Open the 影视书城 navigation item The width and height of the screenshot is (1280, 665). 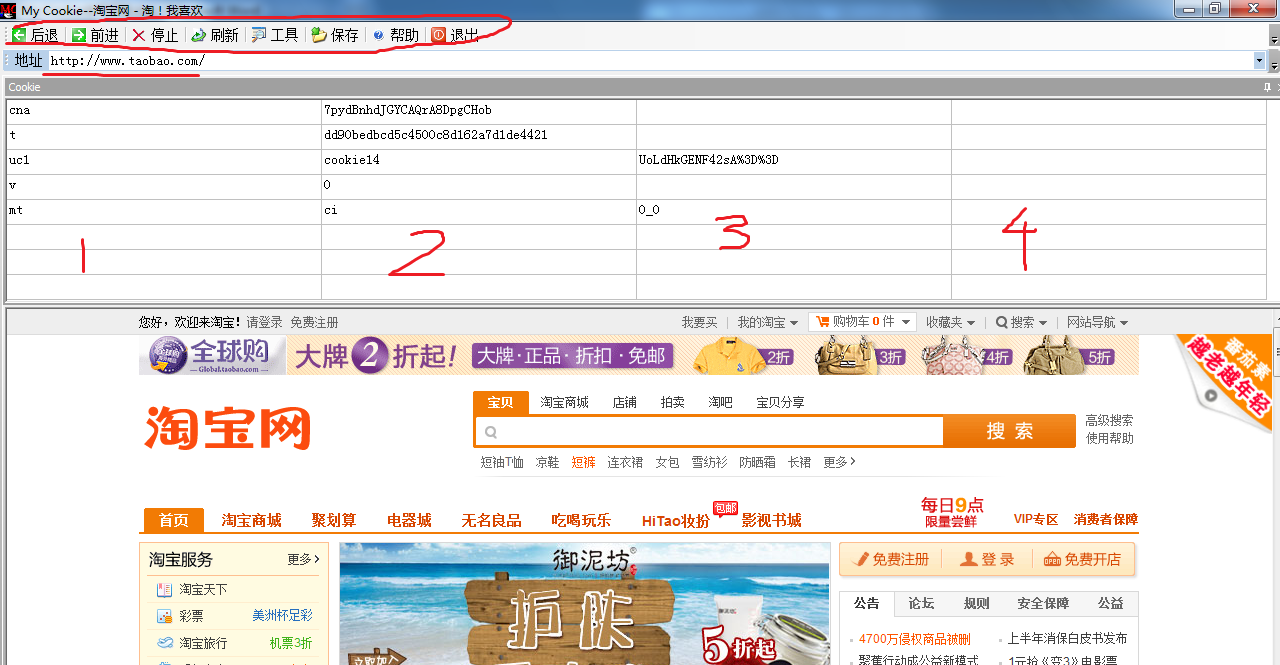click(x=771, y=520)
